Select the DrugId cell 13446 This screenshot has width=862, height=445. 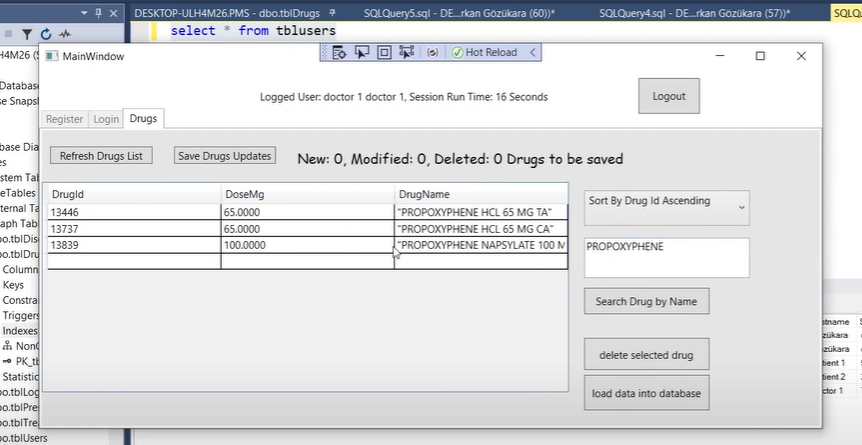pyautogui.click(x=134, y=212)
